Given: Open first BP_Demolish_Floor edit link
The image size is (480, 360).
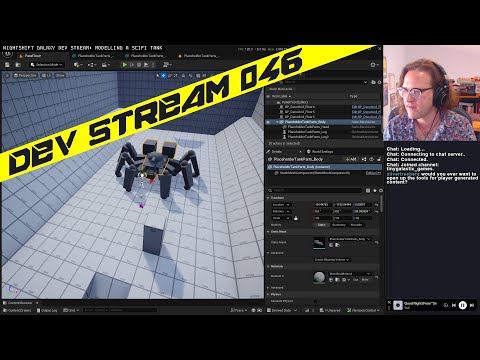Looking at the screenshot, I should coord(366,107).
